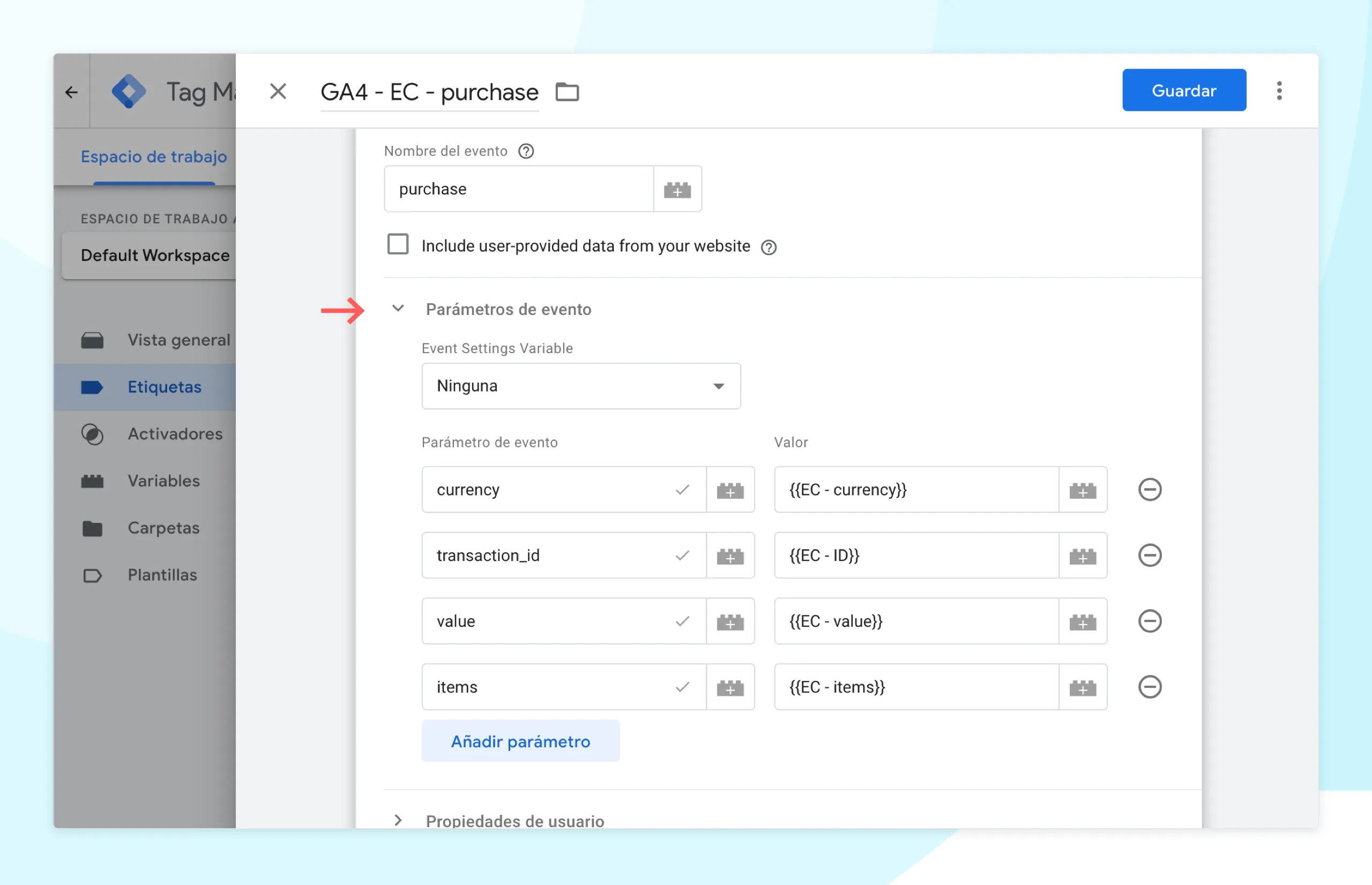Click the variable picker icon for EC - ID value
1372x885 pixels.
pyautogui.click(x=1084, y=555)
